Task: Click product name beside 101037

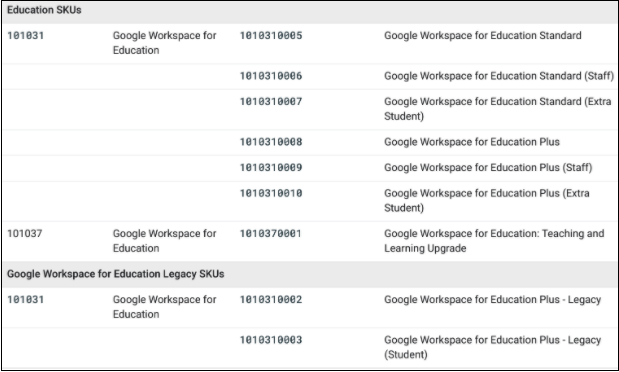Action: (164, 240)
